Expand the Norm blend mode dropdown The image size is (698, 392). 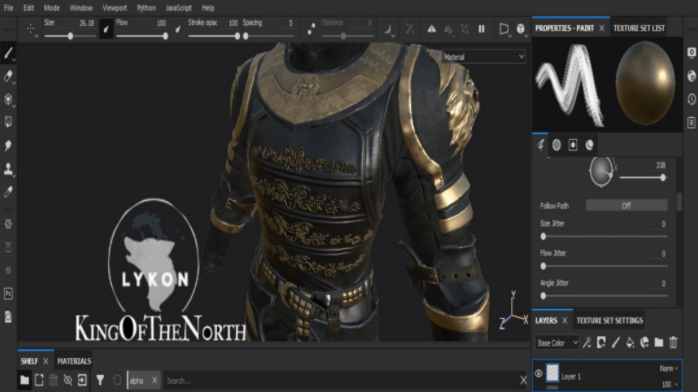(669, 368)
